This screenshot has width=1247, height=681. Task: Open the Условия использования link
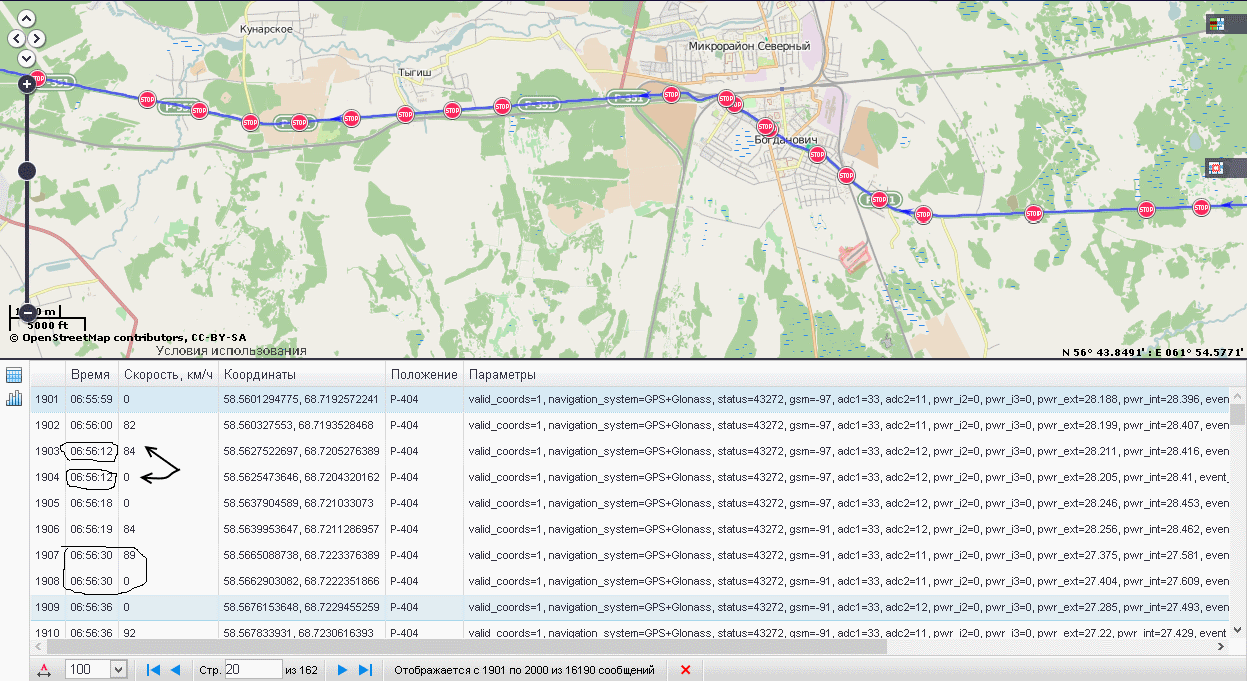231,351
